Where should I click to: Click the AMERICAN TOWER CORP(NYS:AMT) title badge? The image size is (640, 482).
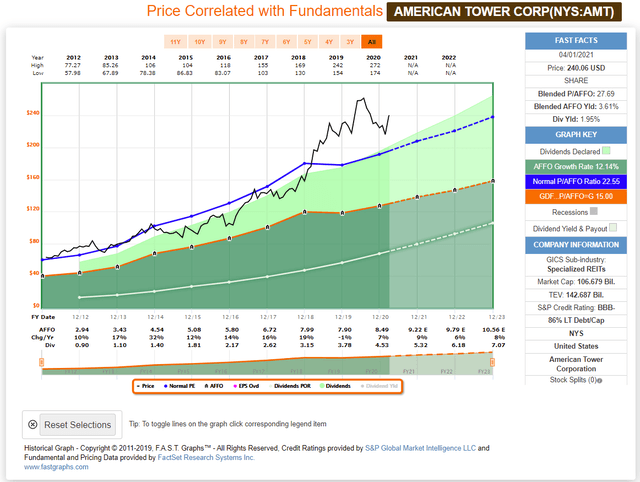(x=504, y=11)
